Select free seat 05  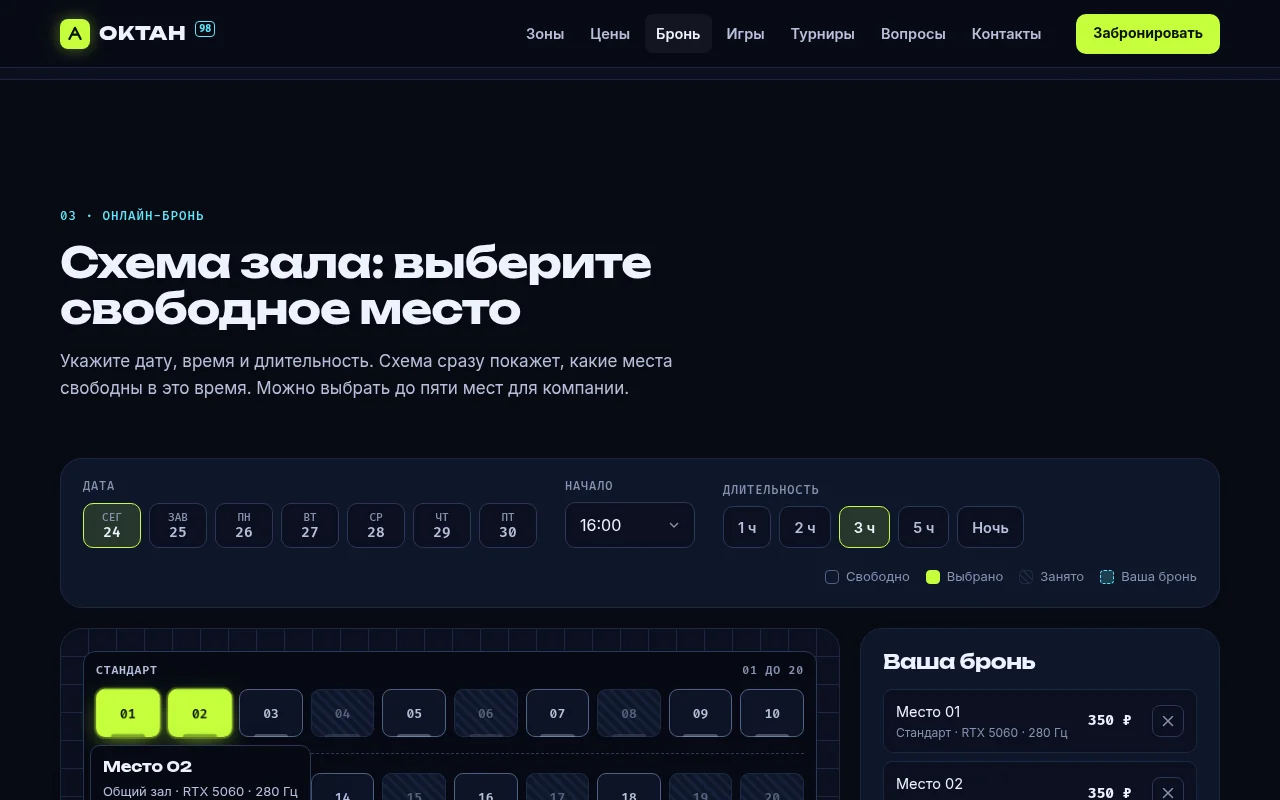pyautogui.click(x=414, y=713)
